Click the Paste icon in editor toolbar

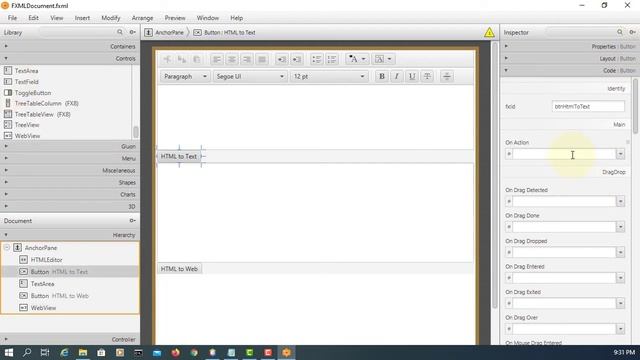click(197, 59)
